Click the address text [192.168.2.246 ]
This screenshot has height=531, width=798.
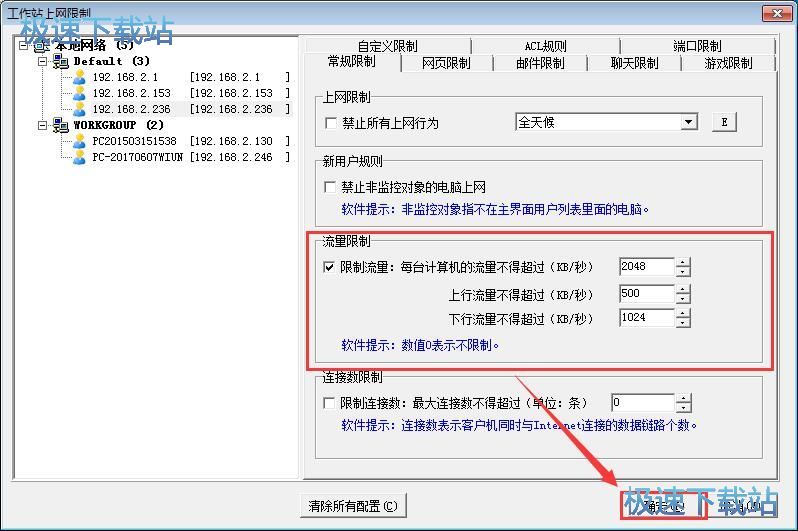(240, 157)
